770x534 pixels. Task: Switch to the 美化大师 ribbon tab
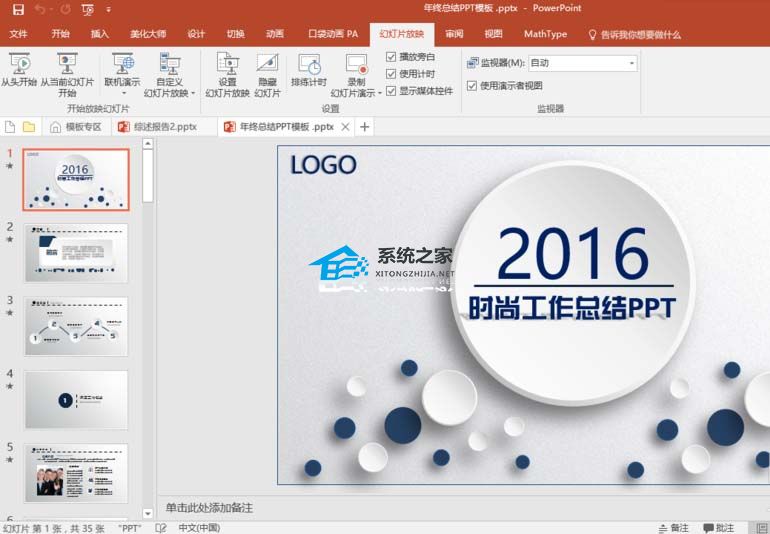148,34
